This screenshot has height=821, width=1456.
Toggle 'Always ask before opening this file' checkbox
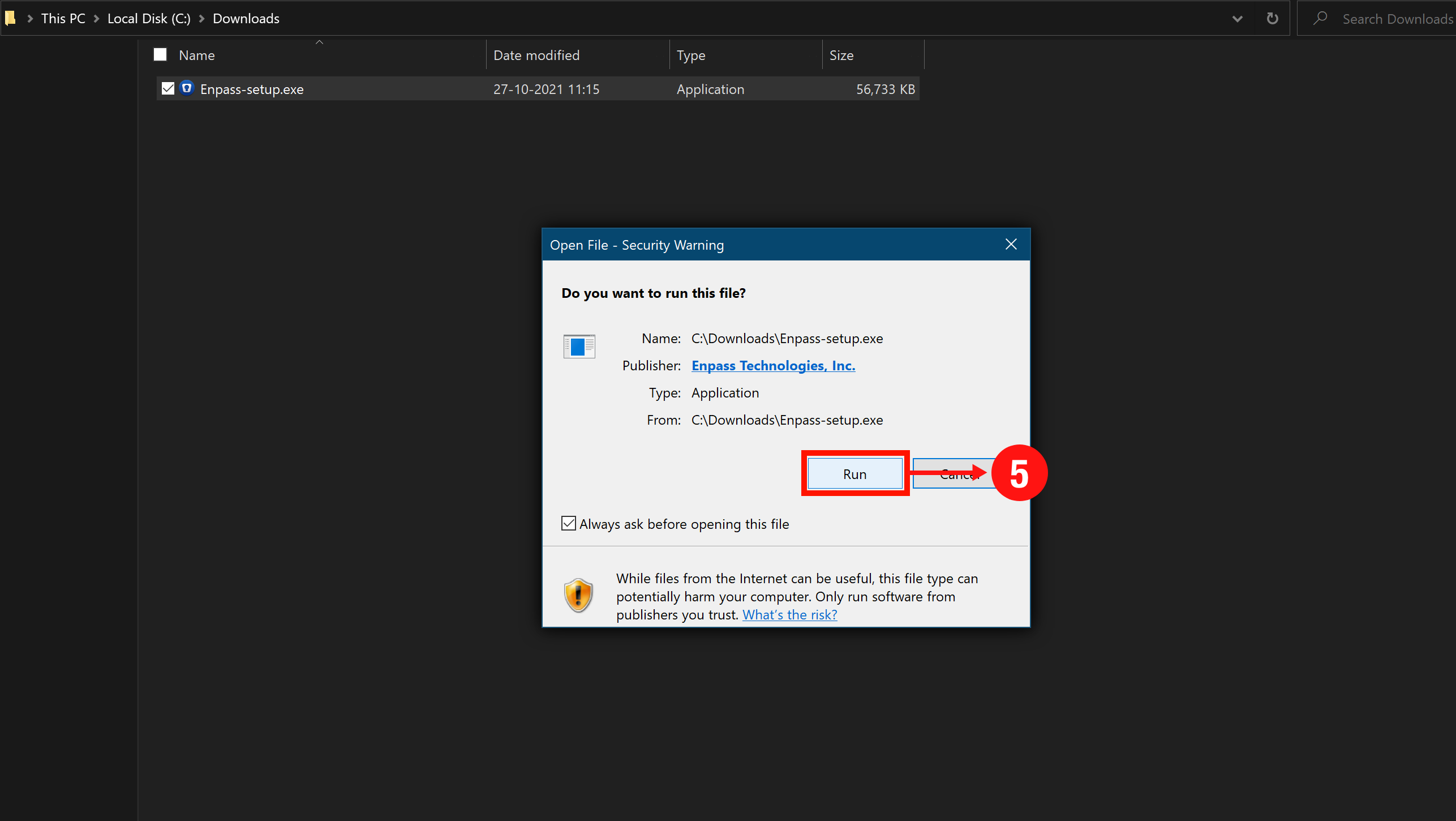coord(569,524)
